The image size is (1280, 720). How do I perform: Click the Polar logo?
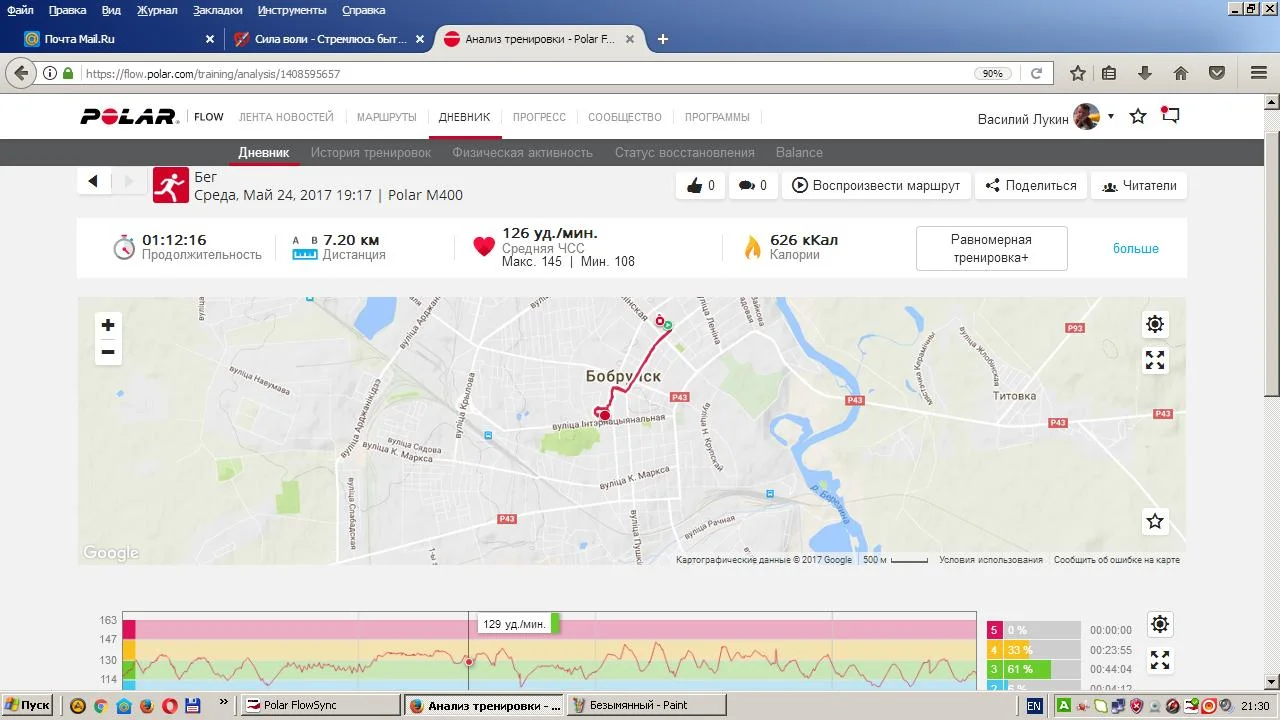pos(129,116)
